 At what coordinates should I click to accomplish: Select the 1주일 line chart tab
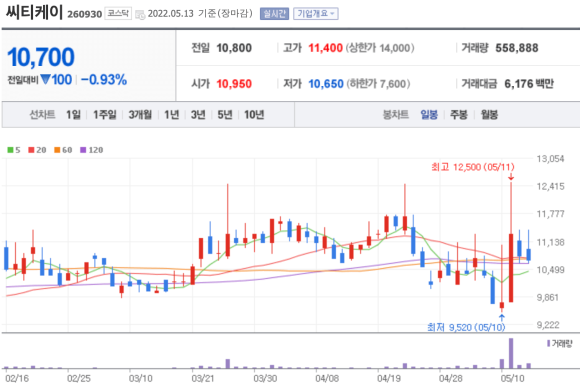click(104, 115)
